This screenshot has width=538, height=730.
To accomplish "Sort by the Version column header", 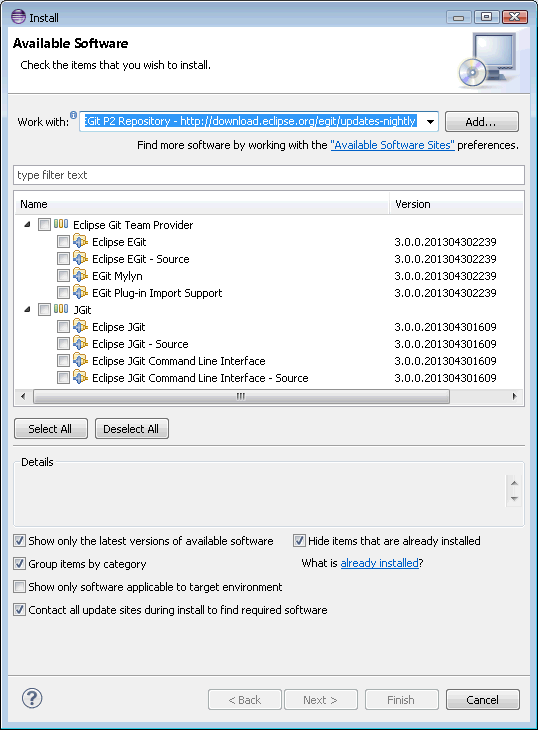I will [x=456, y=204].
